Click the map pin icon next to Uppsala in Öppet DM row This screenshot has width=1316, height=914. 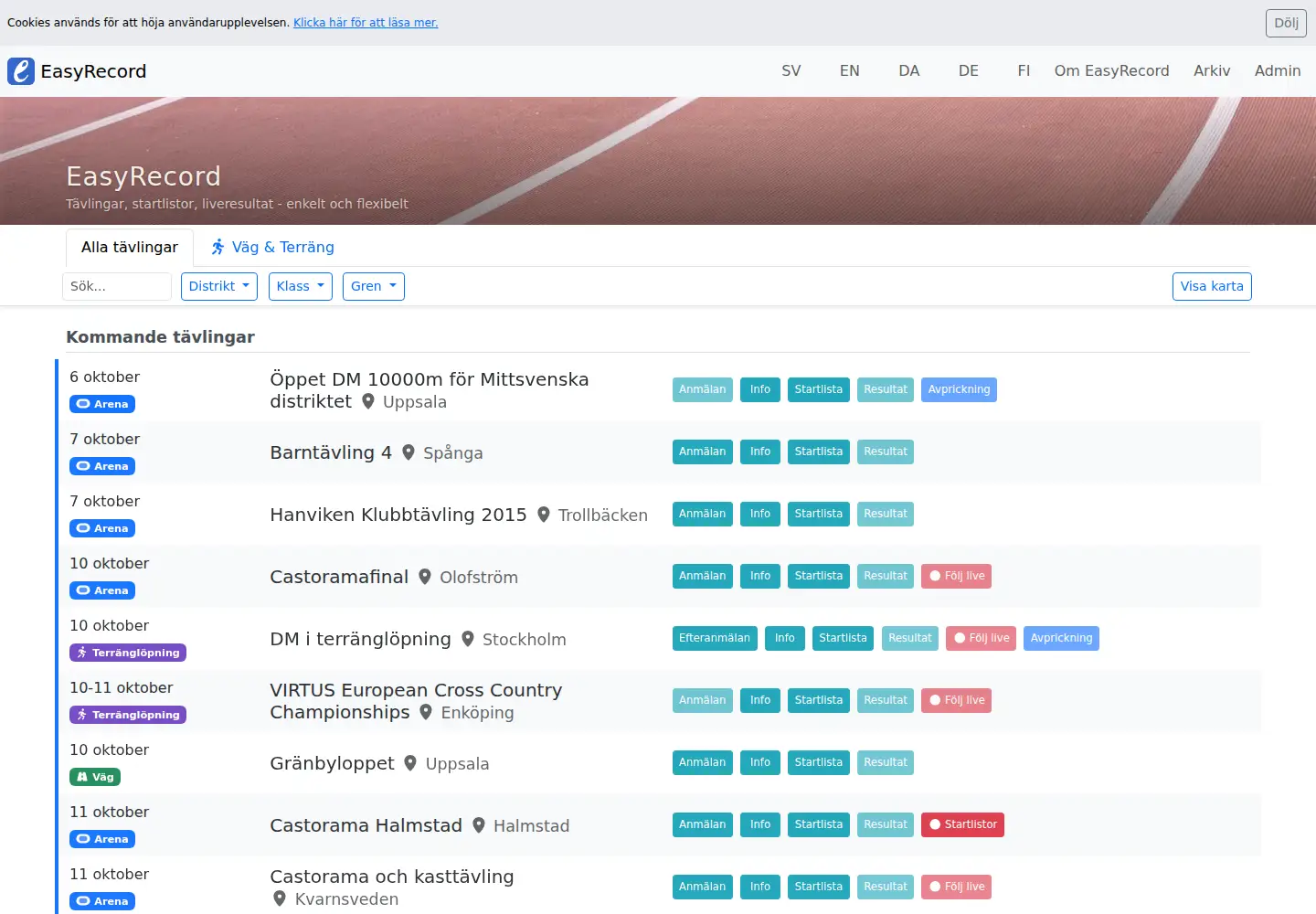368,401
